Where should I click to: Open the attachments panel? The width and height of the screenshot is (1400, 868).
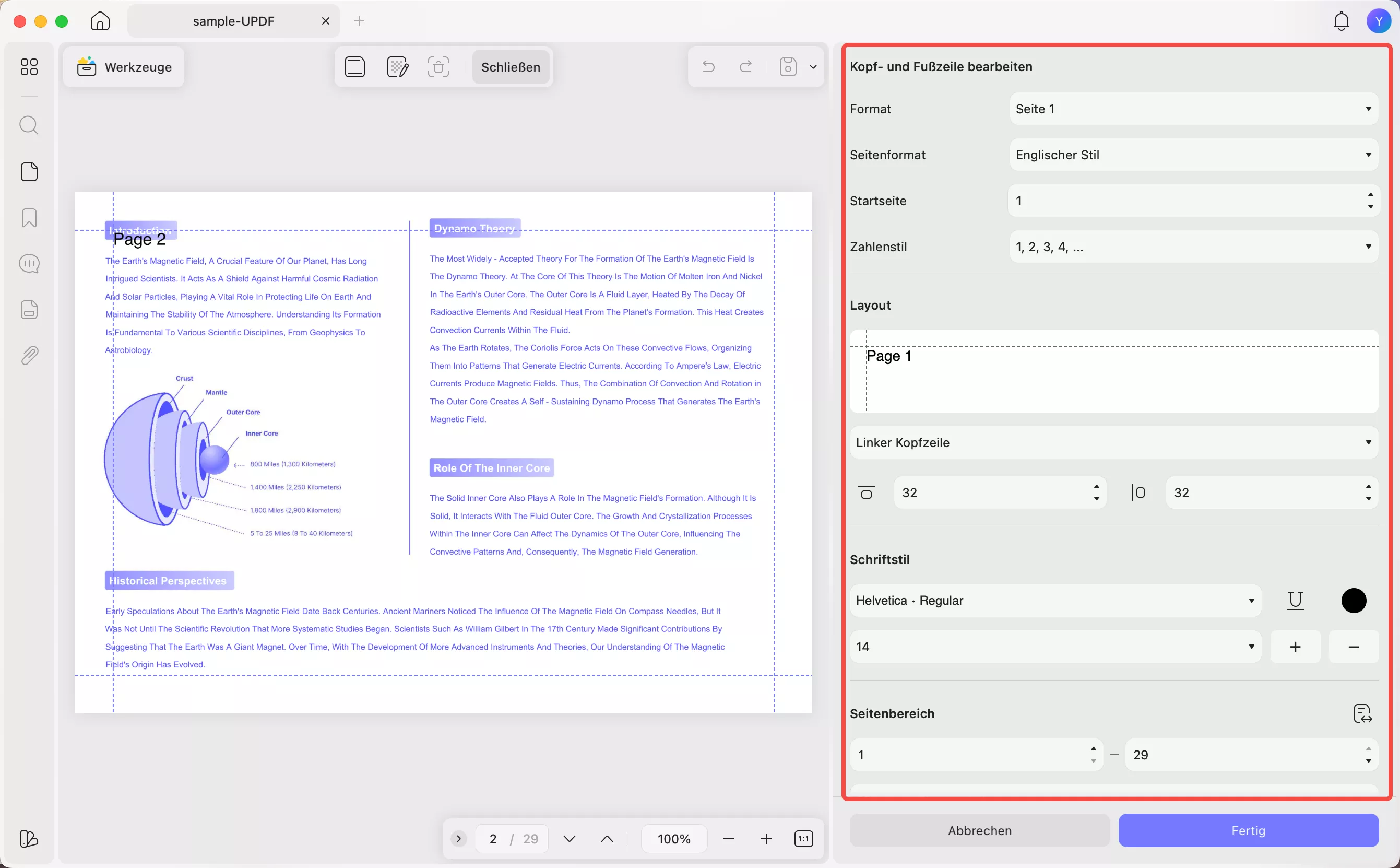[x=29, y=355]
